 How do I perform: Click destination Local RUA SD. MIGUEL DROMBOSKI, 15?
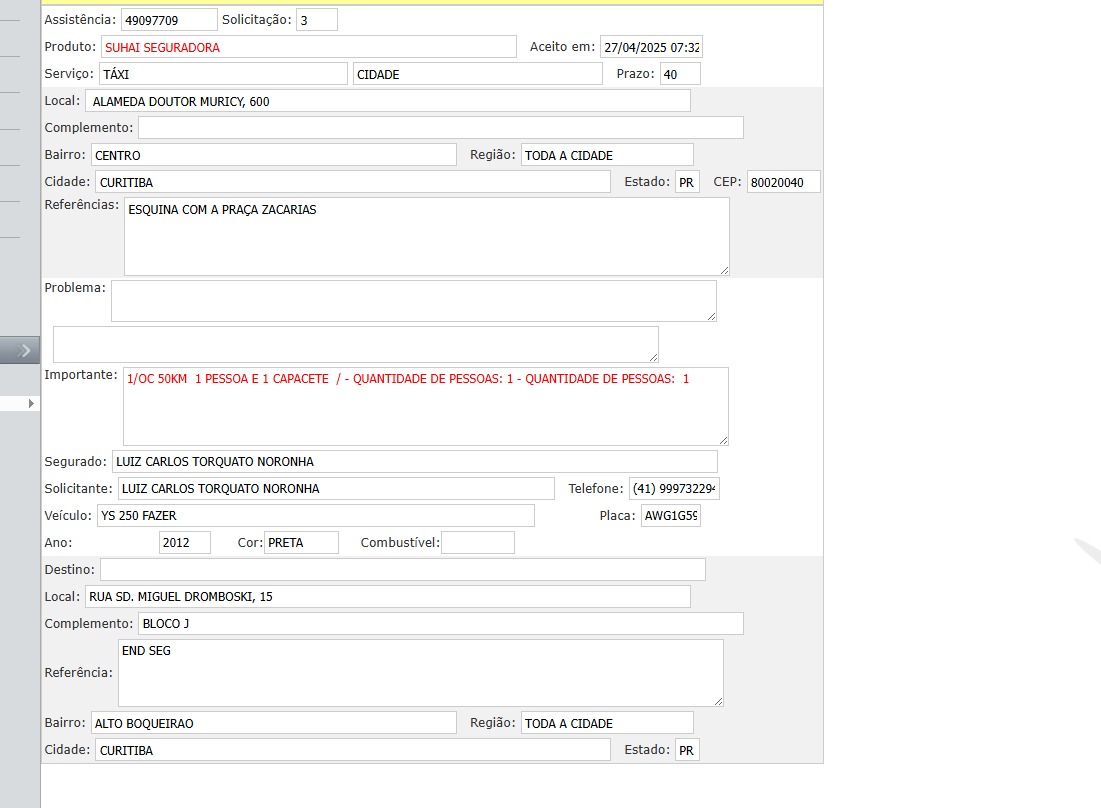(x=388, y=597)
